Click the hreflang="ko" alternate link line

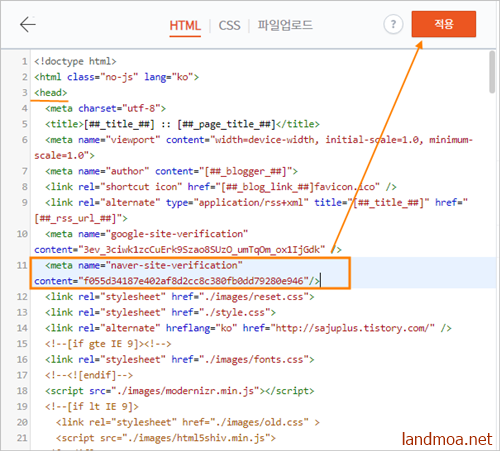(x=248, y=328)
